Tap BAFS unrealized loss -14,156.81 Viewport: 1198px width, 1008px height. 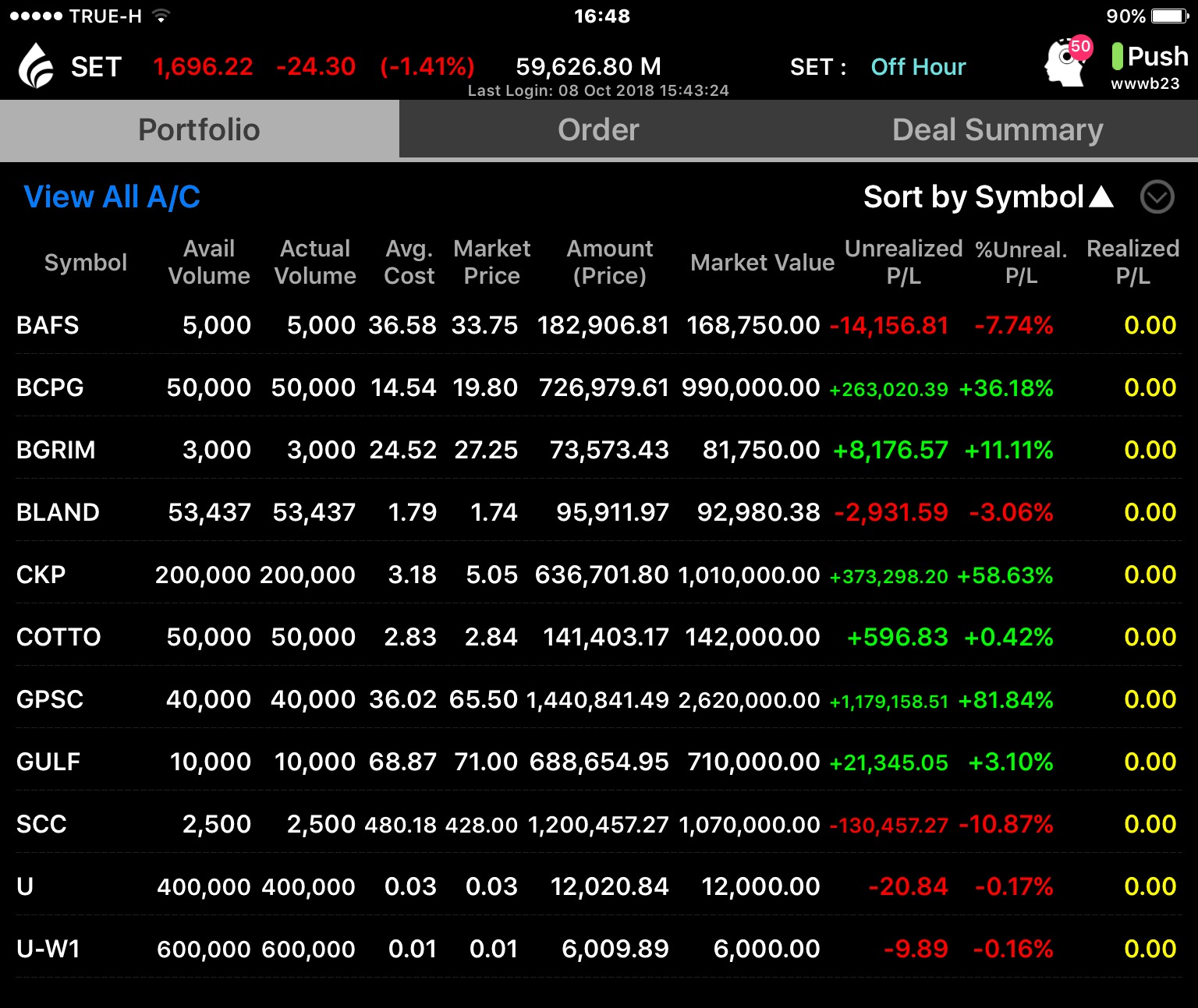[889, 325]
